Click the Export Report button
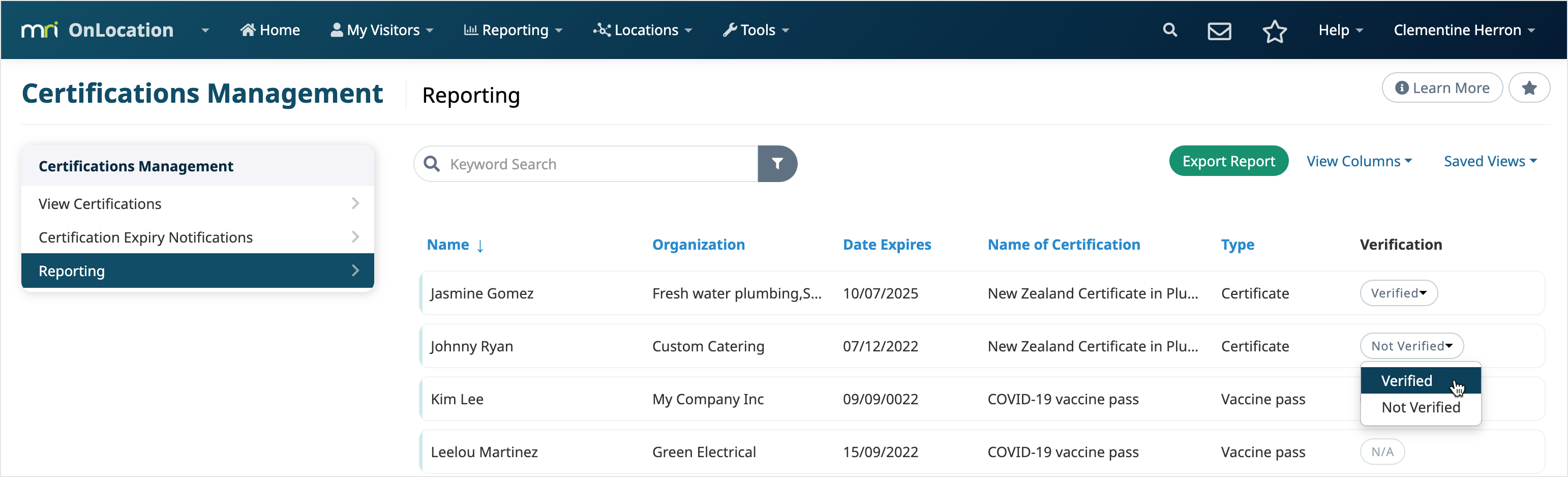The image size is (1568, 477). pyautogui.click(x=1228, y=161)
